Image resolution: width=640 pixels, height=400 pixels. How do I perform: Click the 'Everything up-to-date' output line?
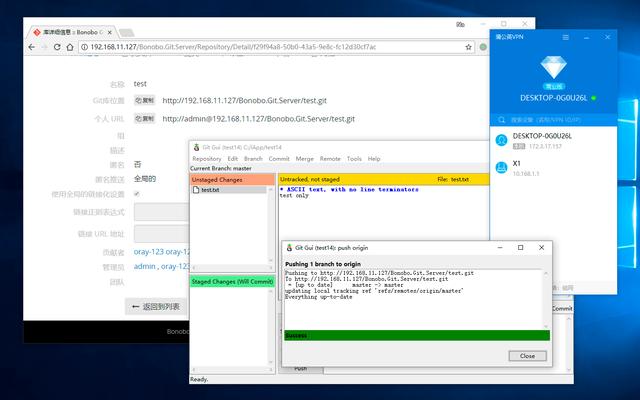(x=319, y=297)
